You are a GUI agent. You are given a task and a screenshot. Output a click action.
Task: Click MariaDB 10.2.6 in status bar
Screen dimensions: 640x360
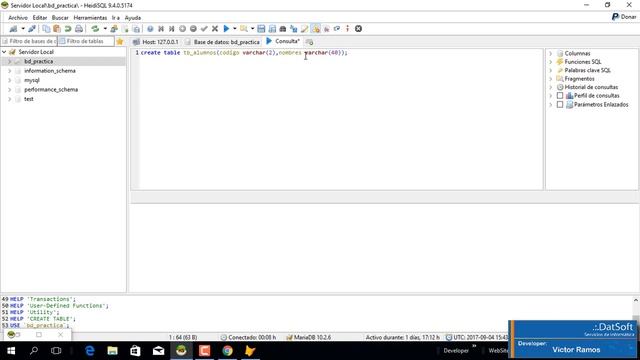point(309,338)
